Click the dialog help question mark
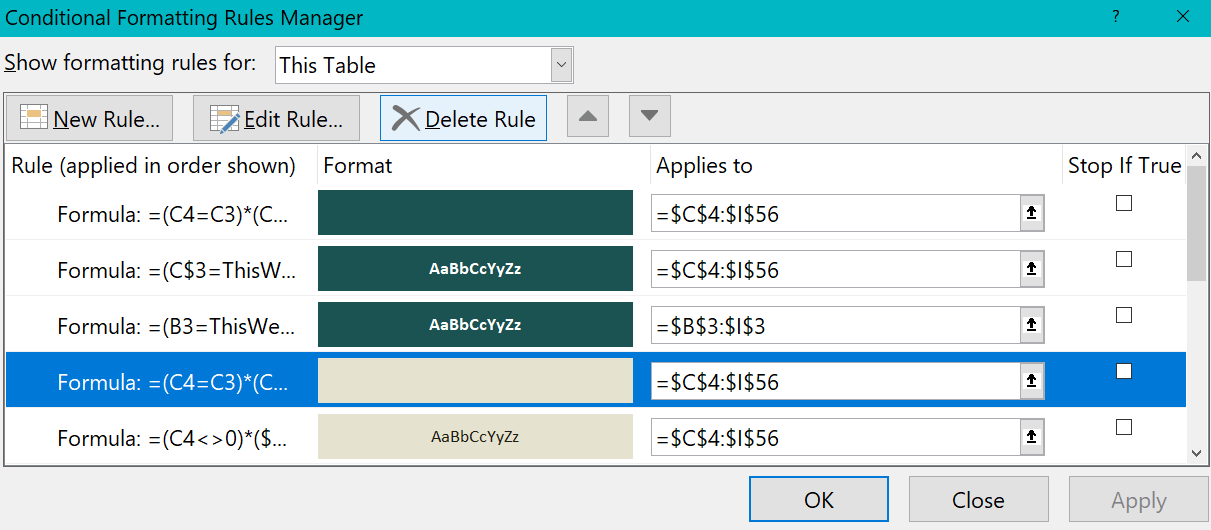The height and width of the screenshot is (530, 1211). (1114, 17)
